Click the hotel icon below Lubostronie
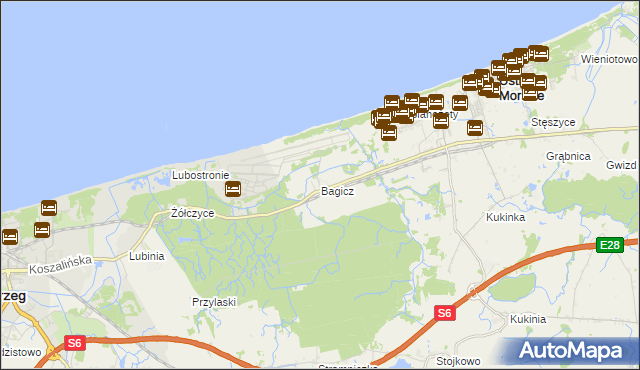This screenshot has width=640, height=370. click(x=233, y=189)
